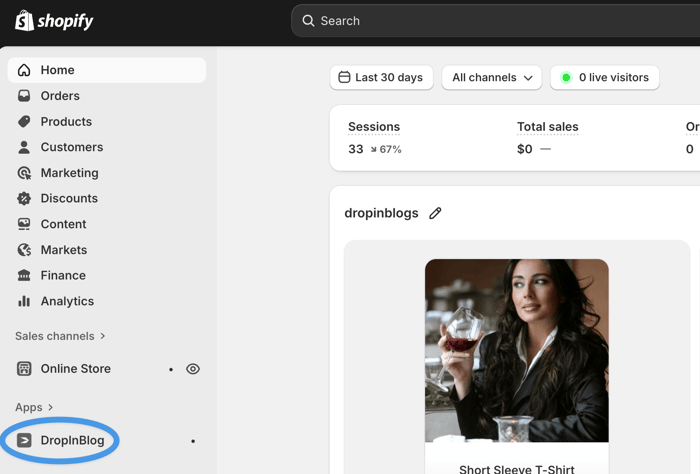This screenshot has height=474, width=700.
Task: Open the All channels dropdown
Action: [x=492, y=78]
